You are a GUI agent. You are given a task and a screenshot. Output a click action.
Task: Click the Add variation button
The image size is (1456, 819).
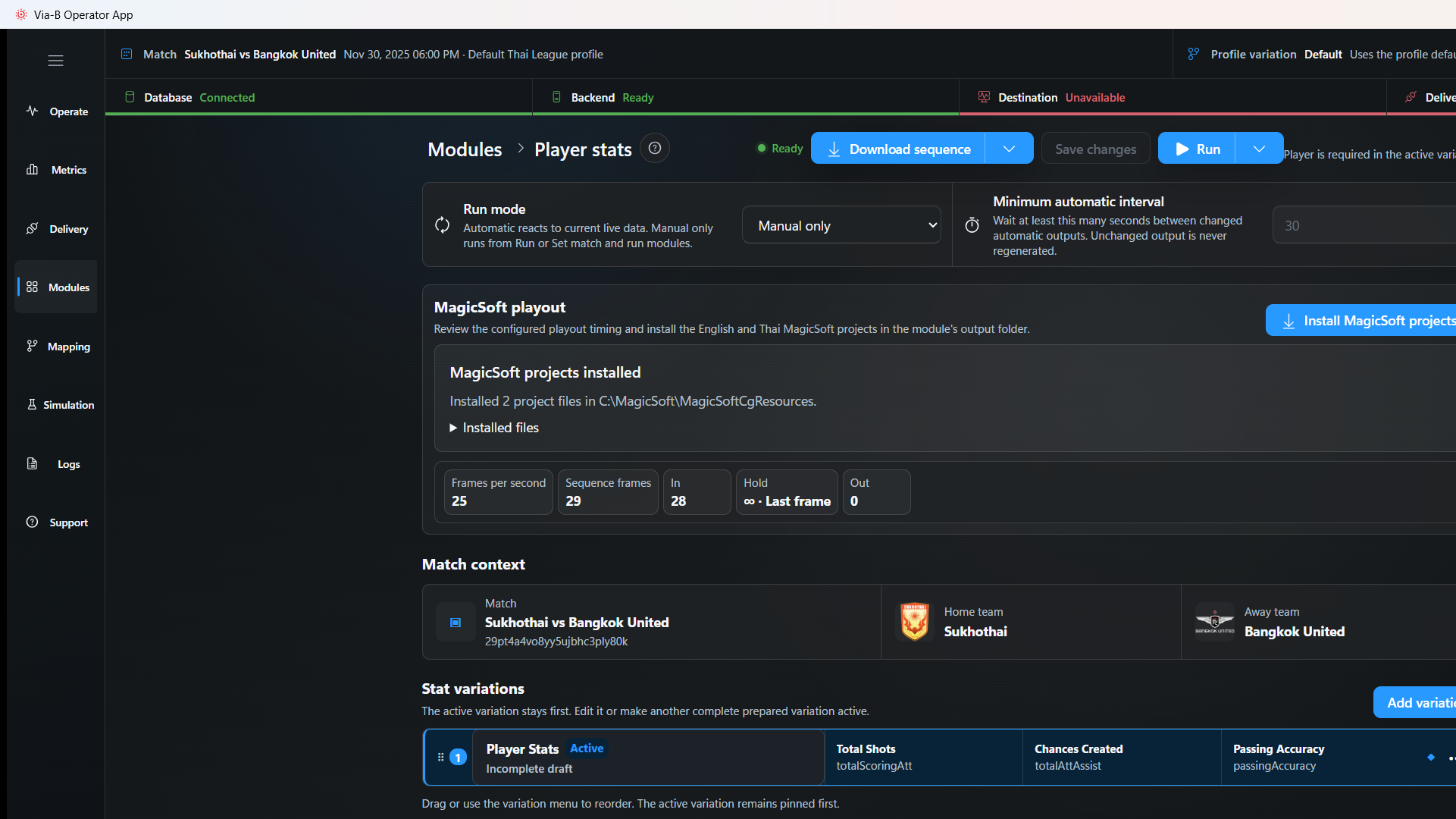pyautogui.click(x=1414, y=703)
